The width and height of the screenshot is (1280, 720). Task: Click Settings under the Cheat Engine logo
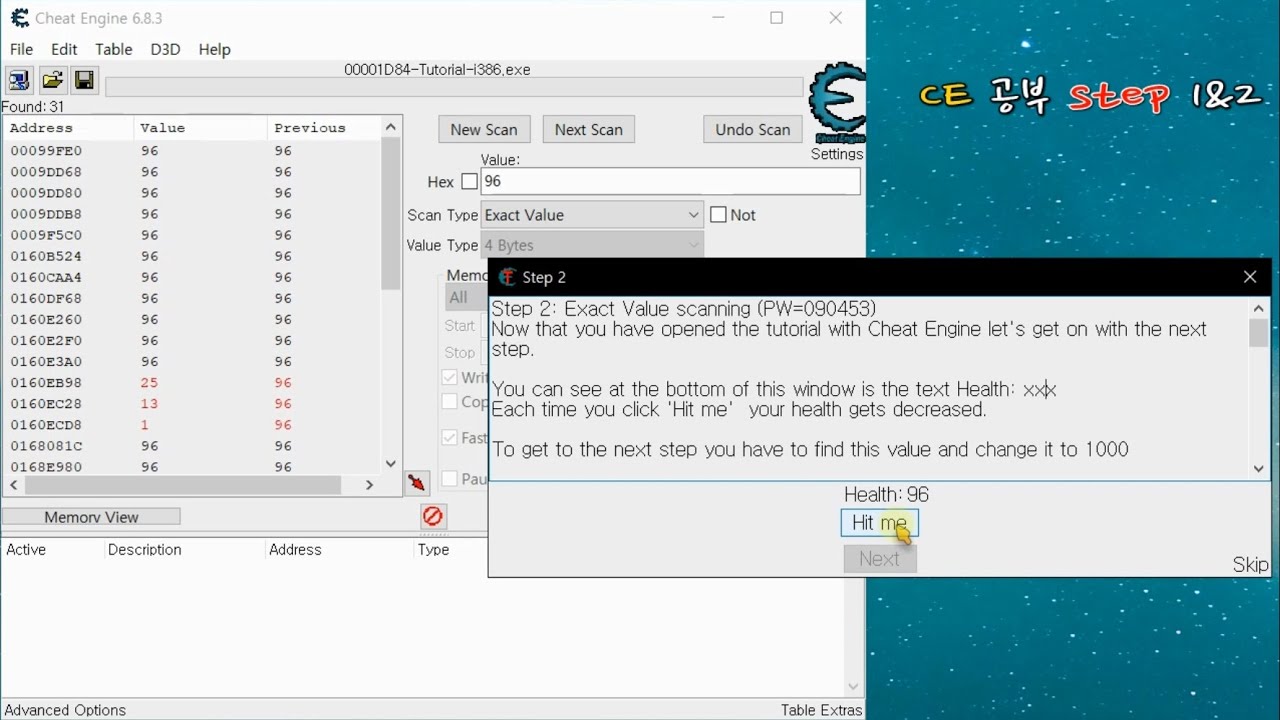837,154
